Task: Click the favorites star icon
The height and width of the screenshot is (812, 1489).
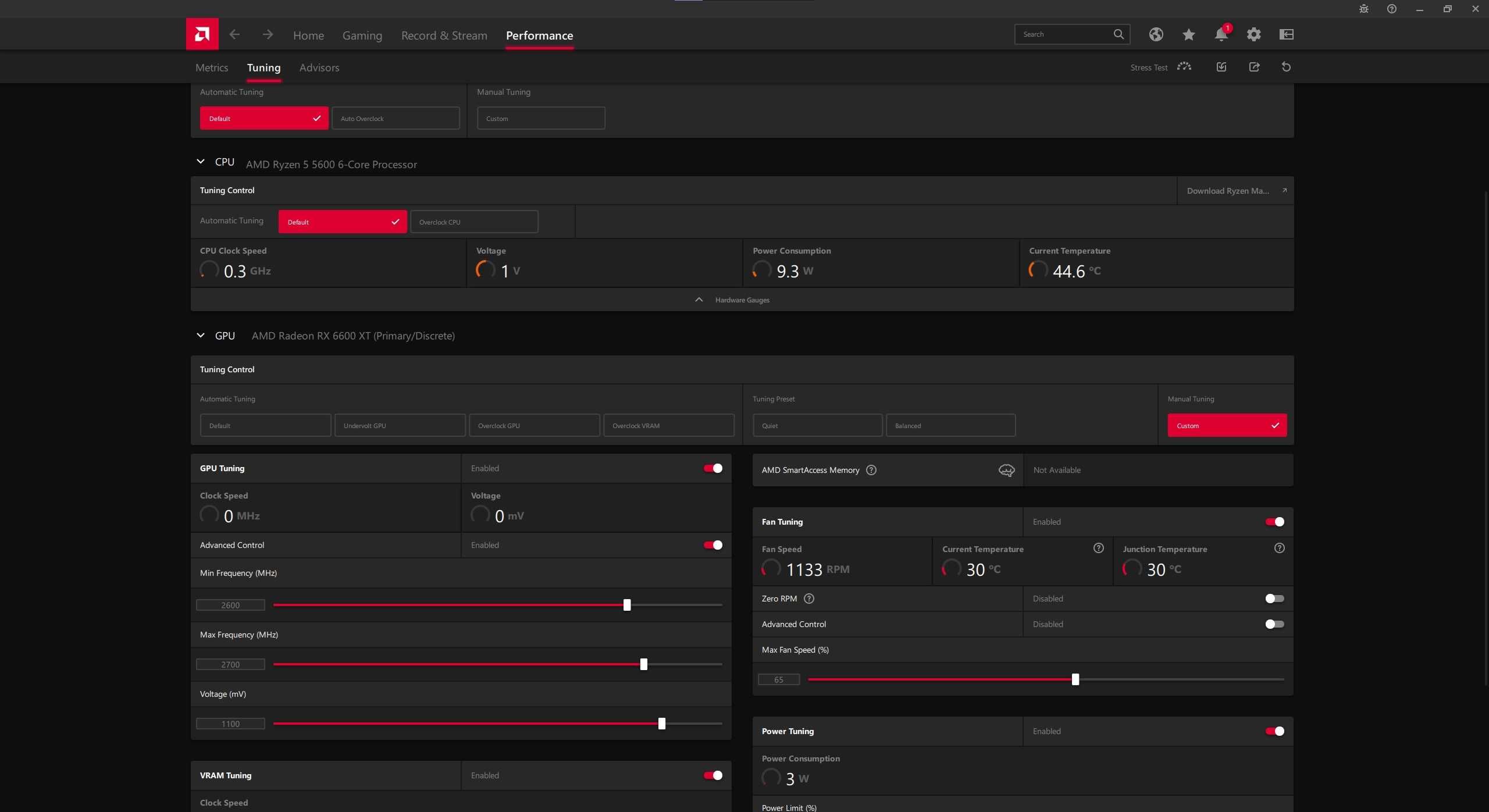Action: click(x=1188, y=34)
